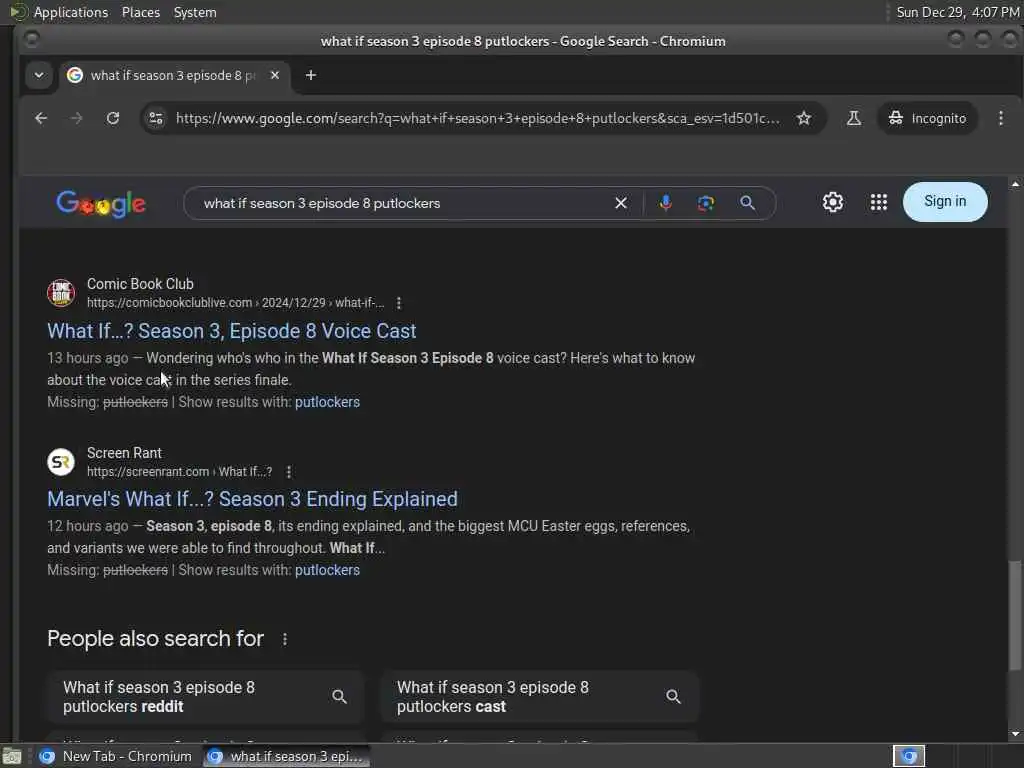Click 'putlockers' link under Screen Rant result
The image size is (1024, 768).
coord(327,570)
